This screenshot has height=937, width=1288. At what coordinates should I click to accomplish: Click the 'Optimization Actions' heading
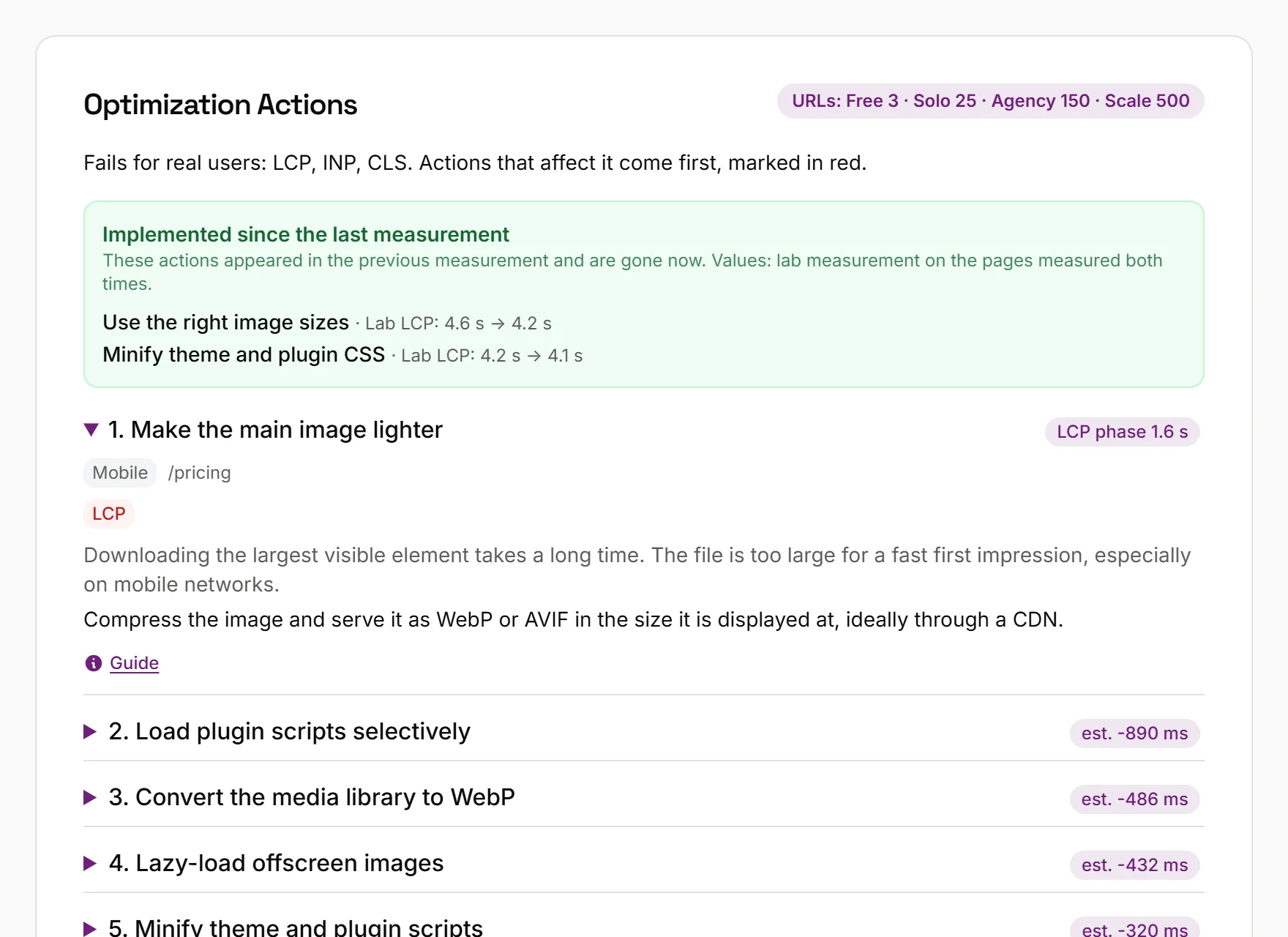click(x=220, y=105)
